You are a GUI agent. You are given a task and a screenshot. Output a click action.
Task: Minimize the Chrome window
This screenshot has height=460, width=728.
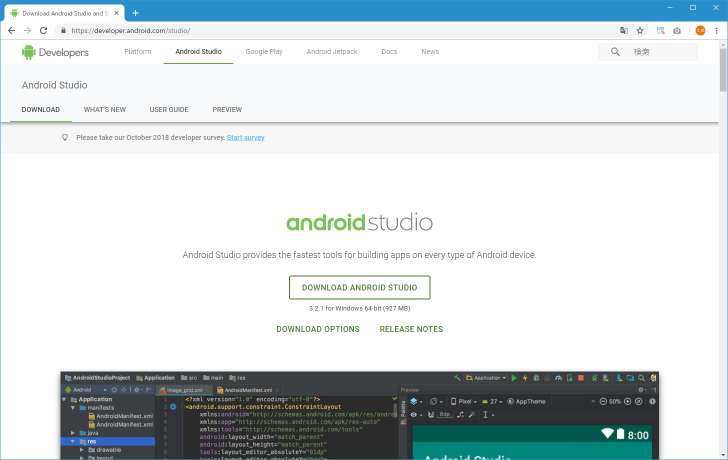tap(670, 7)
